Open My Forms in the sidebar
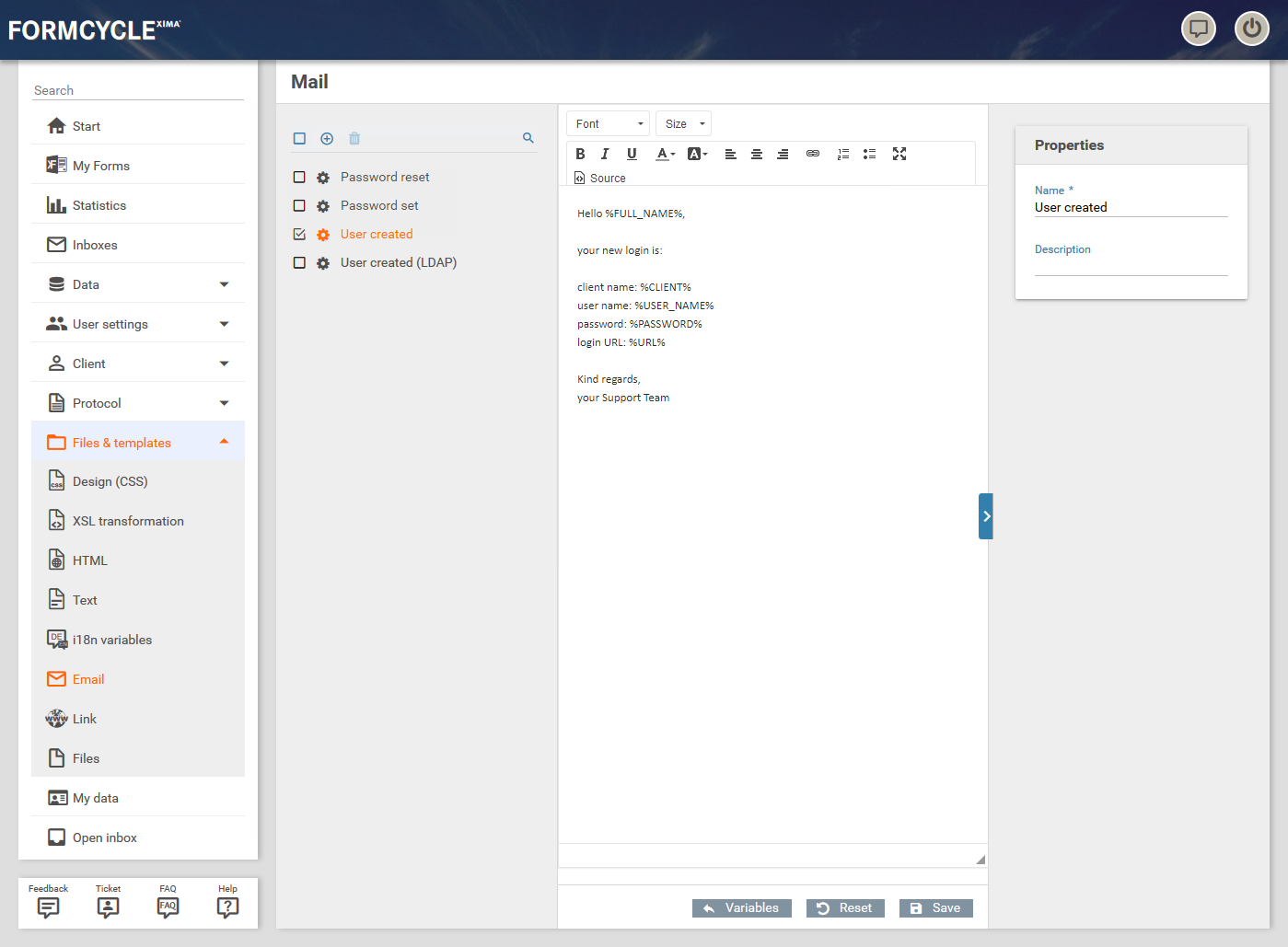This screenshot has height=947, width=1288. point(138,166)
